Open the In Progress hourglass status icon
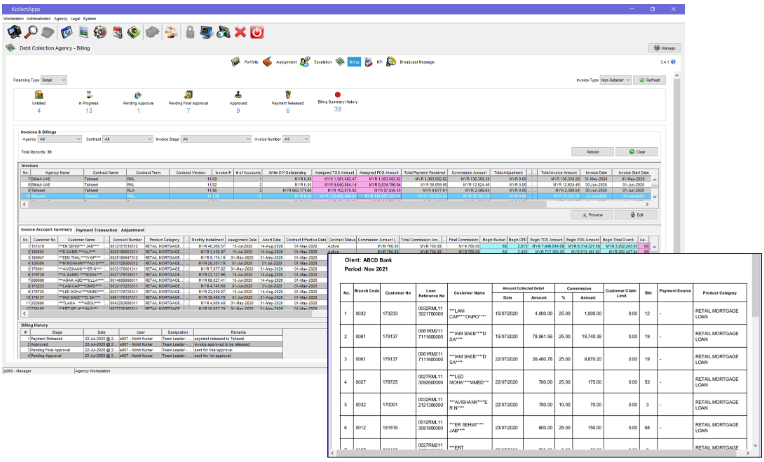This screenshot has height=462, width=764. (89, 95)
